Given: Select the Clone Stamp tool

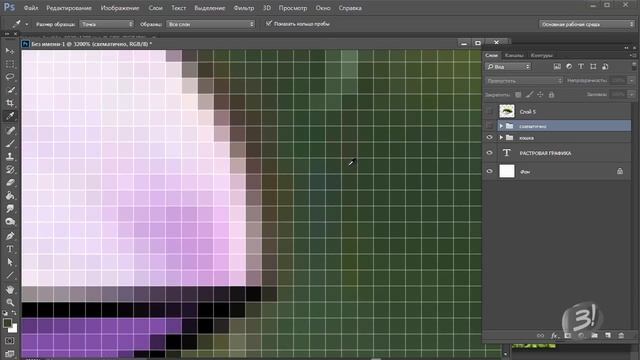Looking at the screenshot, I should [x=10, y=157].
